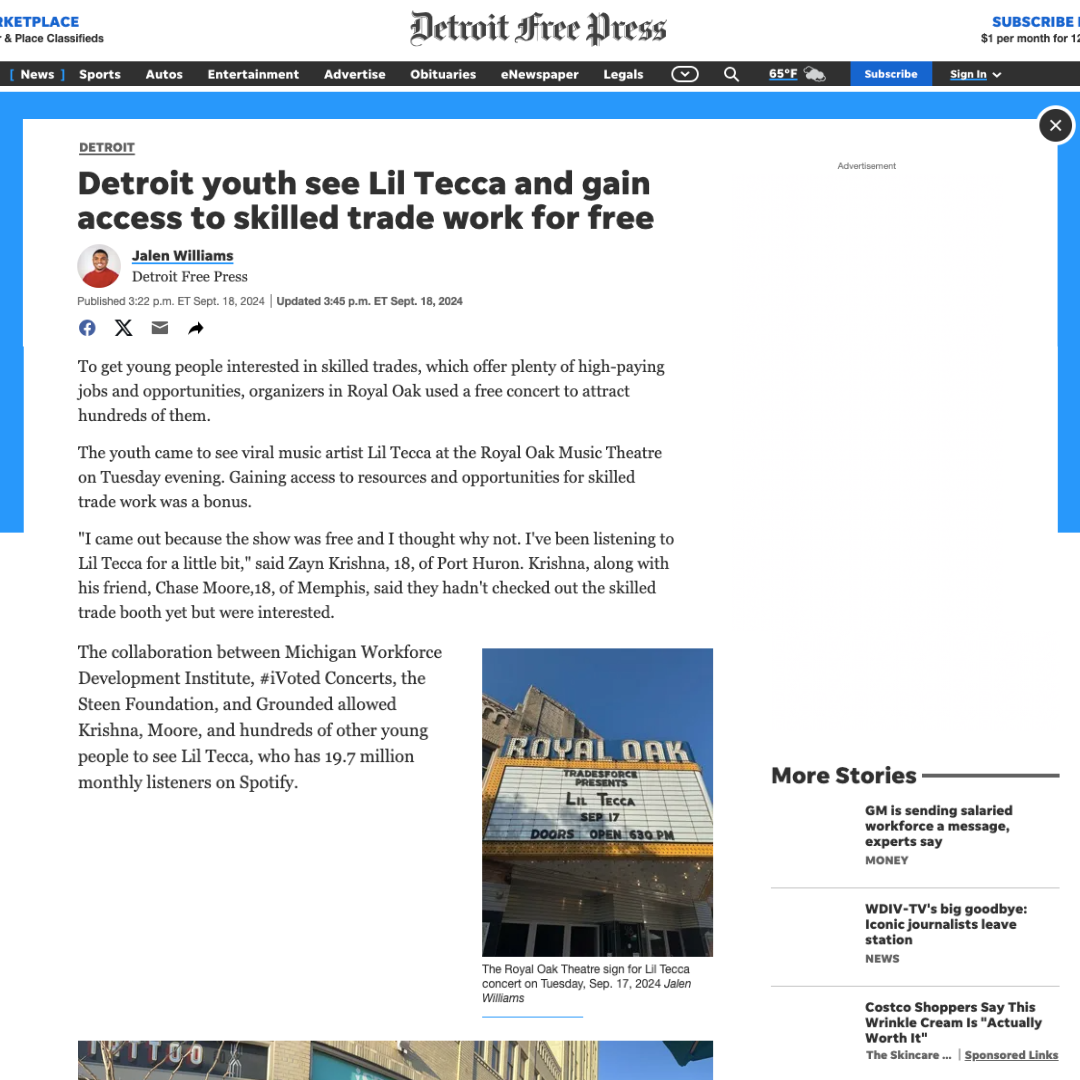Click the Royal Oak Theatre photo caption
Screen dimensions: 1080x1080
[x=586, y=984]
